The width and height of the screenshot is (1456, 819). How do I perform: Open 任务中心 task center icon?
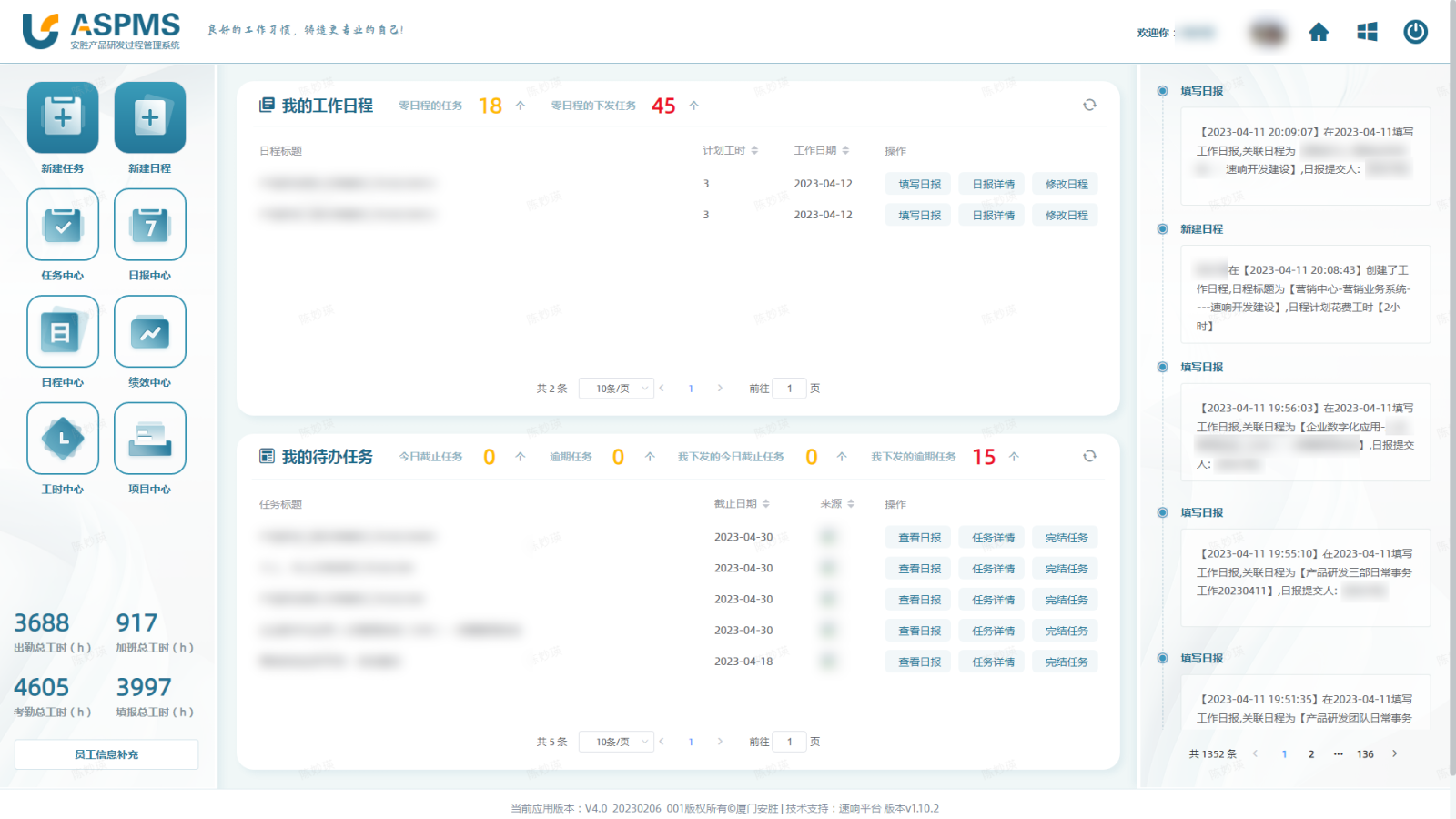tap(63, 225)
